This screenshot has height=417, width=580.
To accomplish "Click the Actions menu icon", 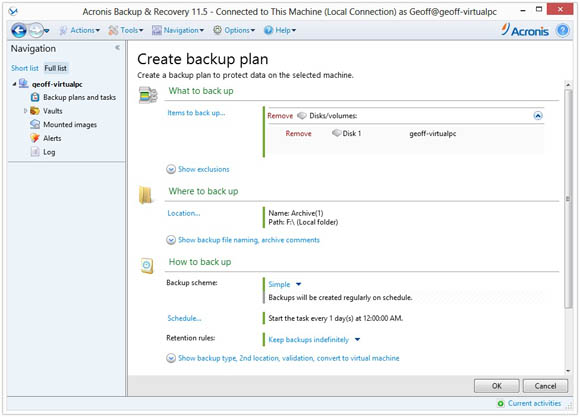I will (x=63, y=30).
